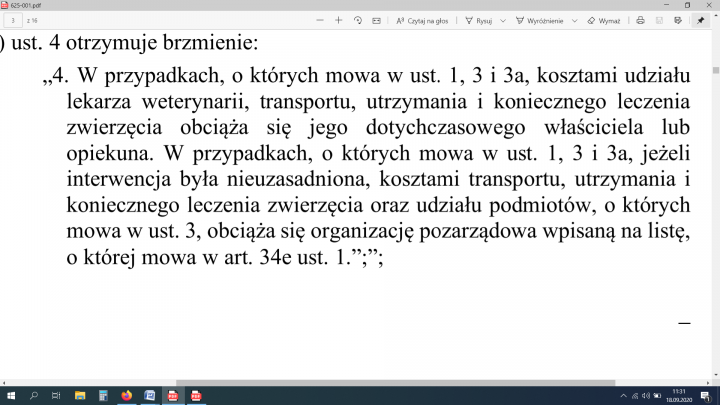This screenshot has width=720, height=405.
Task: Show hidden system tray icons
Action: 623,396
